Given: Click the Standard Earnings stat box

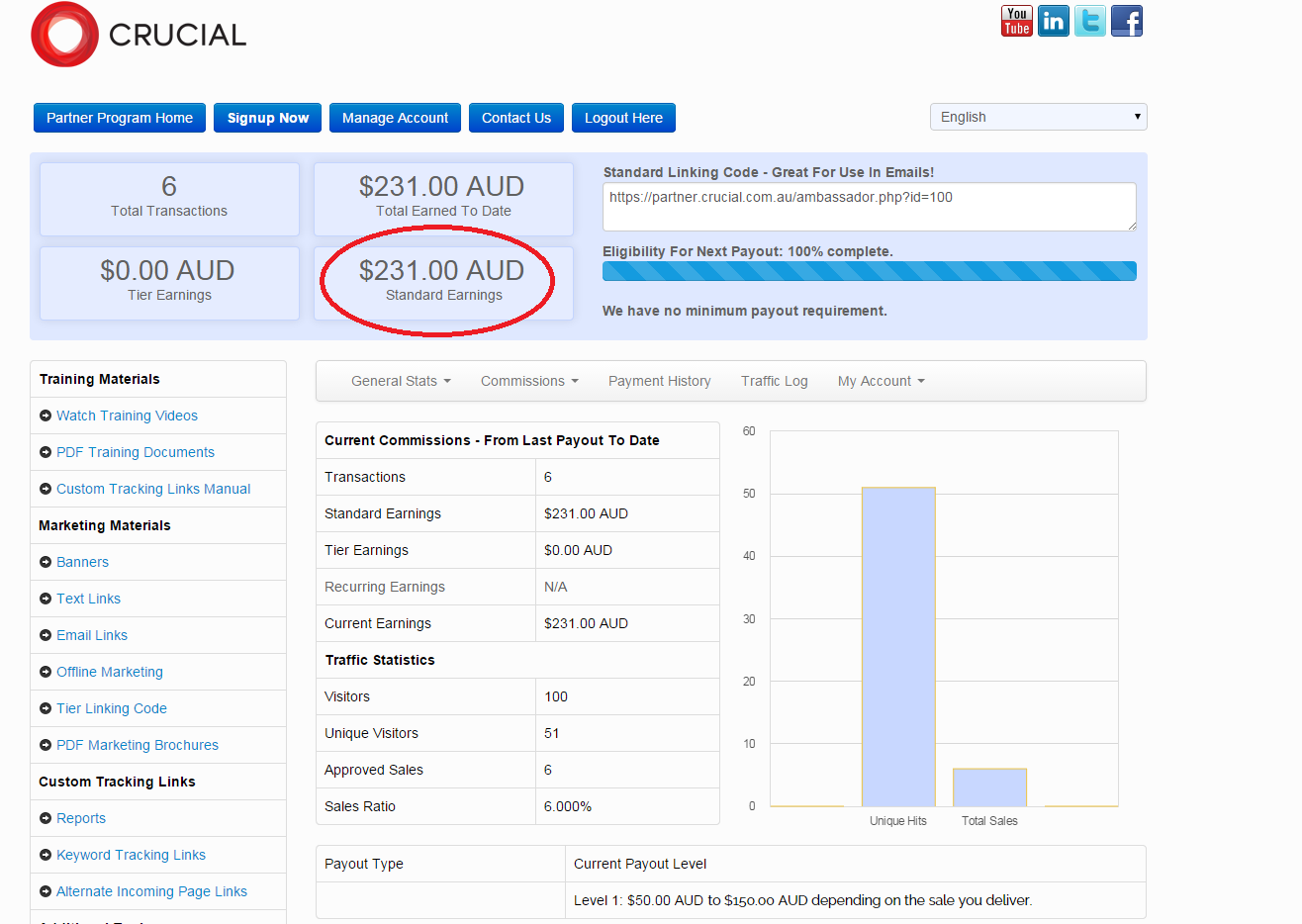Looking at the screenshot, I should pos(443,283).
